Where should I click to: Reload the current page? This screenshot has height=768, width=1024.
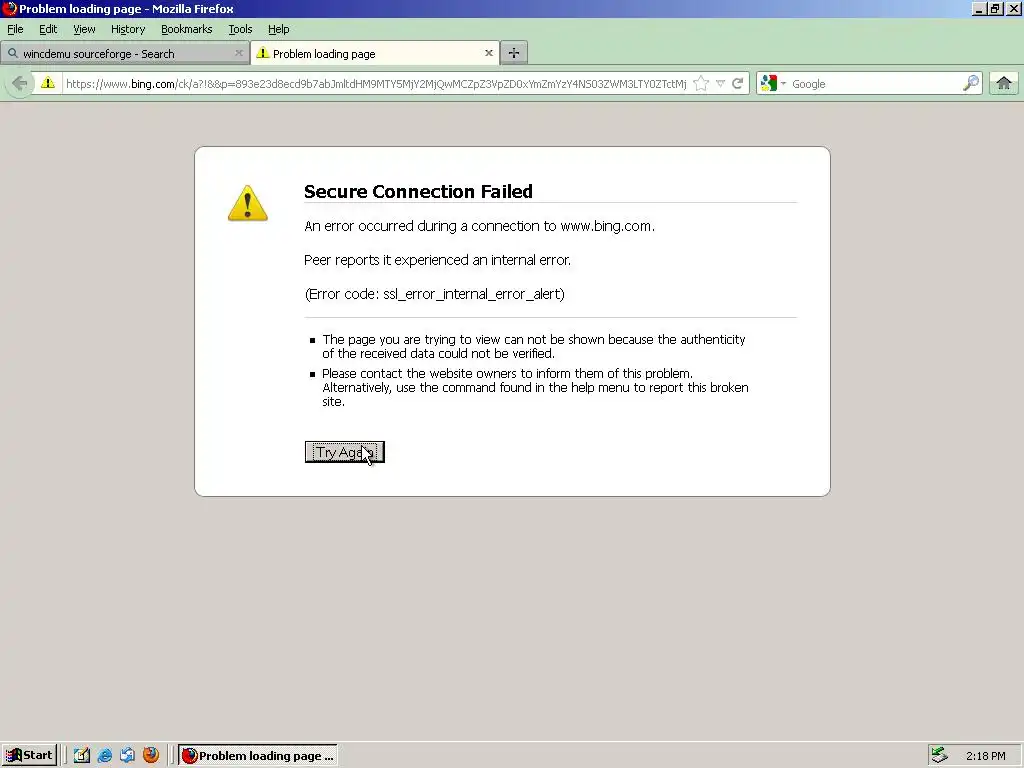pyautogui.click(x=738, y=84)
